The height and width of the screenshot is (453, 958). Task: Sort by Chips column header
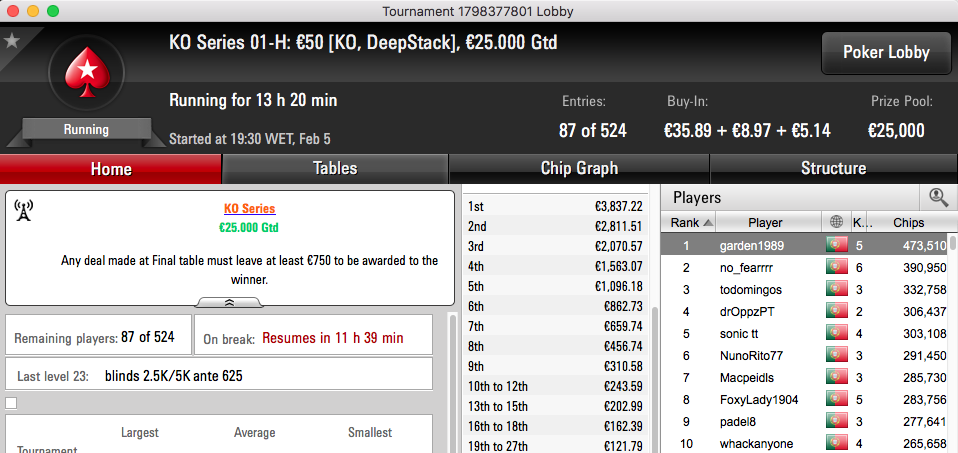(908, 223)
